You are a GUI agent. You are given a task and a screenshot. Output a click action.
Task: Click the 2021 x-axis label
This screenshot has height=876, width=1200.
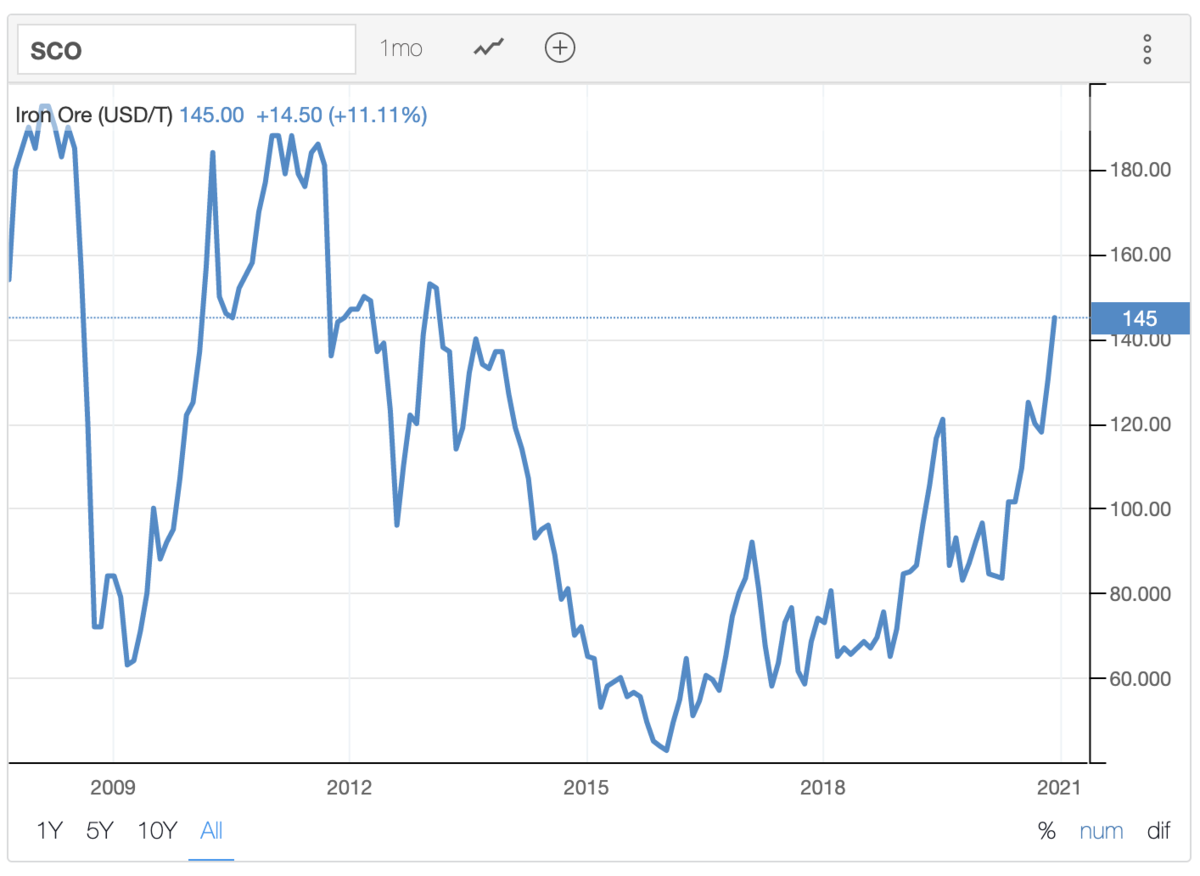pos(1059,787)
